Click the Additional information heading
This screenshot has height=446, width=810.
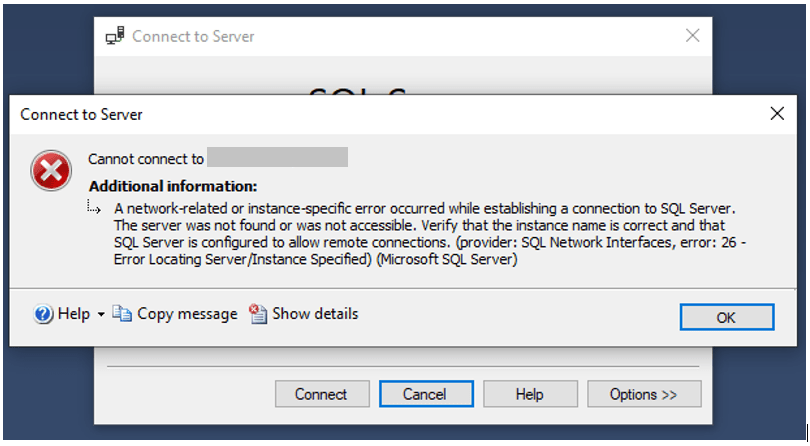[x=173, y=186]
